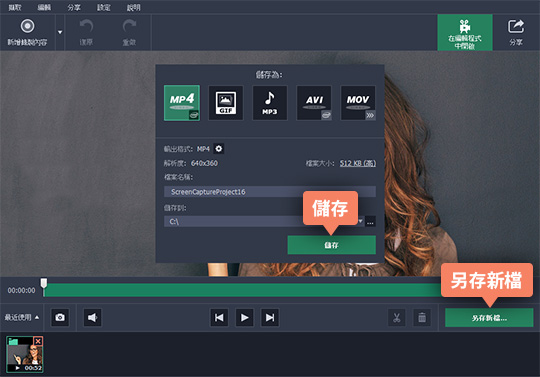540x377 pixels.
Task: Pick the MP3 audio format icon
Action: (270, 103)
